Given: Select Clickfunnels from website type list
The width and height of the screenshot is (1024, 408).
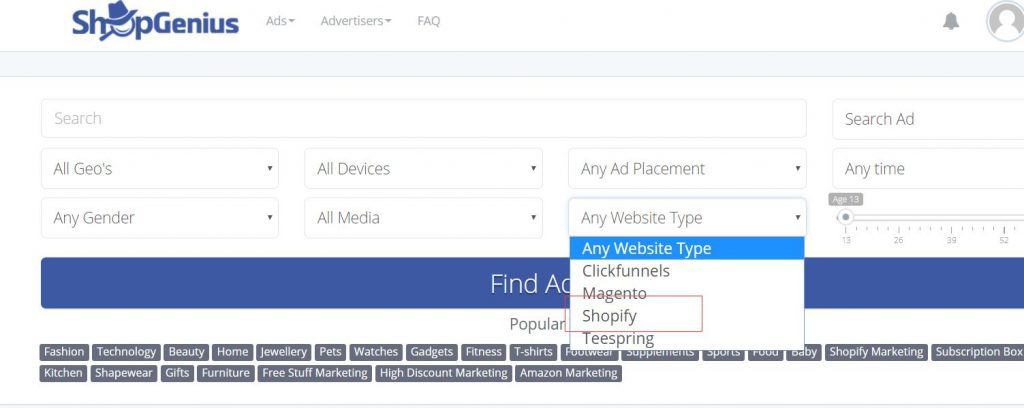Looking at the screenshot, I should click(x=626, y=271).
